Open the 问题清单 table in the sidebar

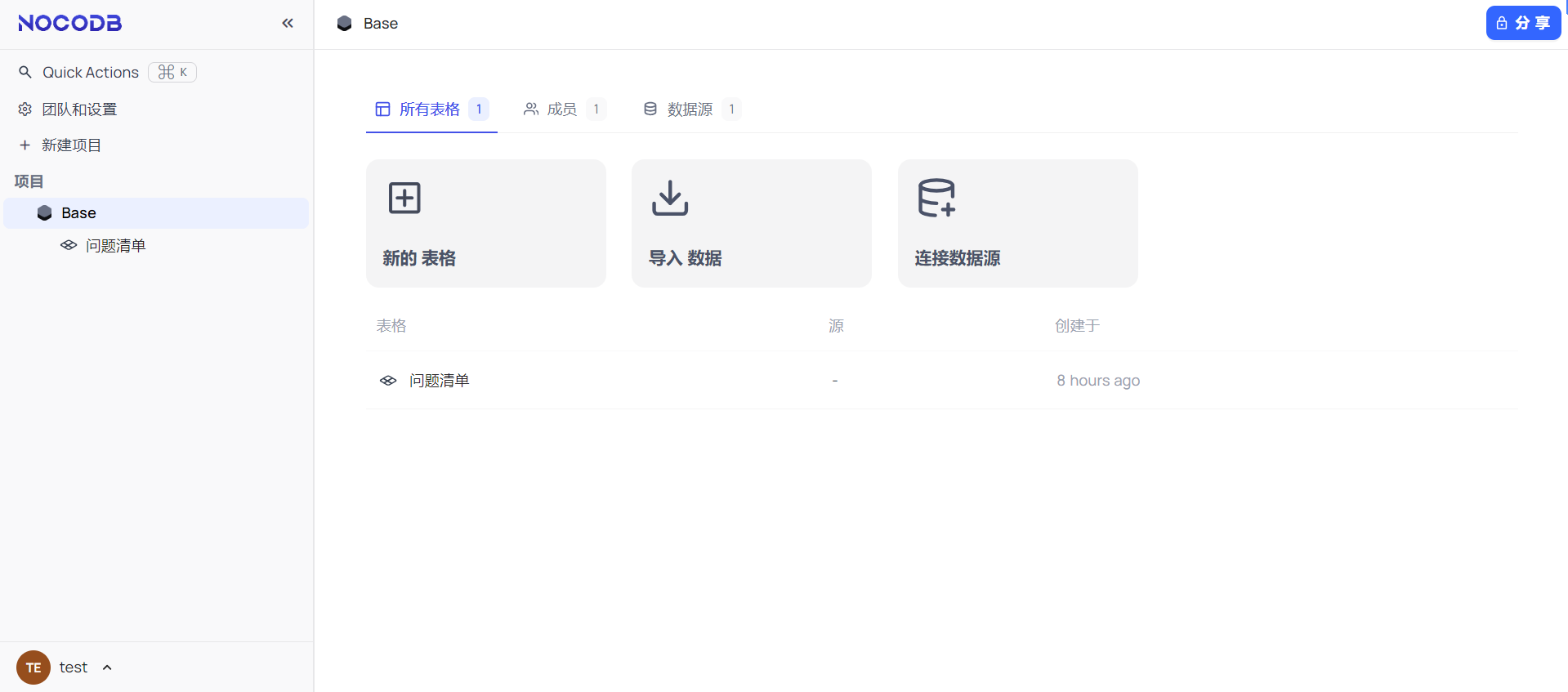coord(115,245)
